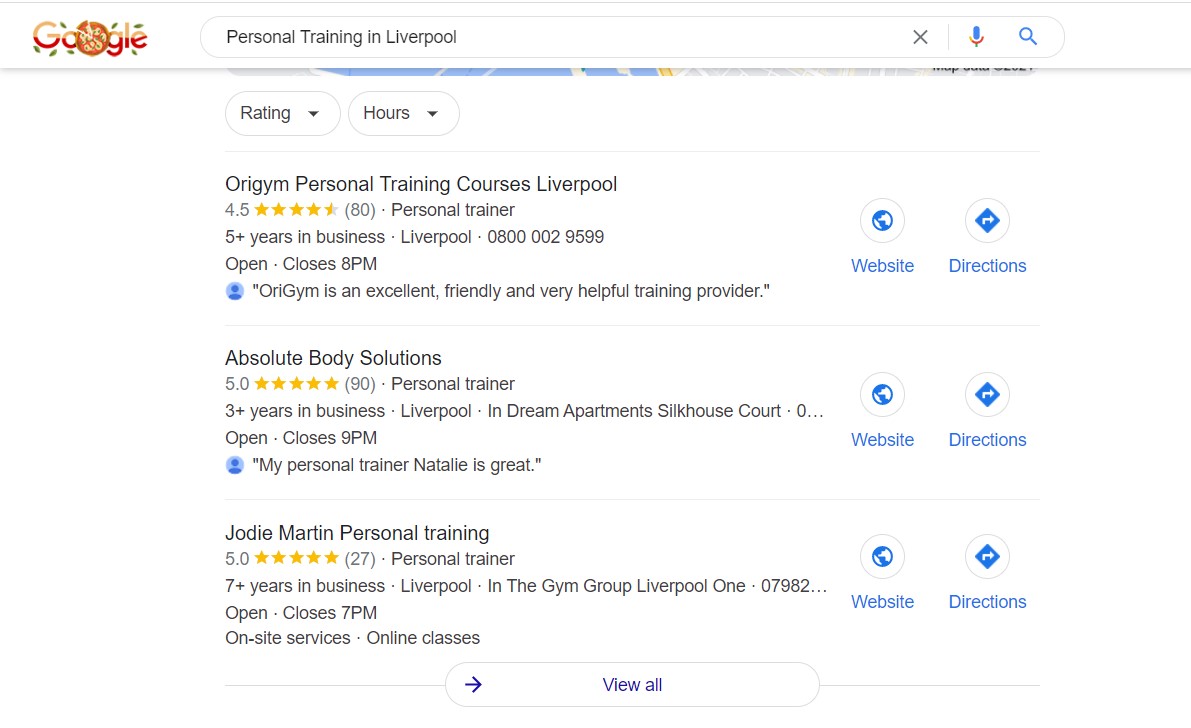Open Origym website globe icon
1191x728 pixels.
[x=882, y=221]
